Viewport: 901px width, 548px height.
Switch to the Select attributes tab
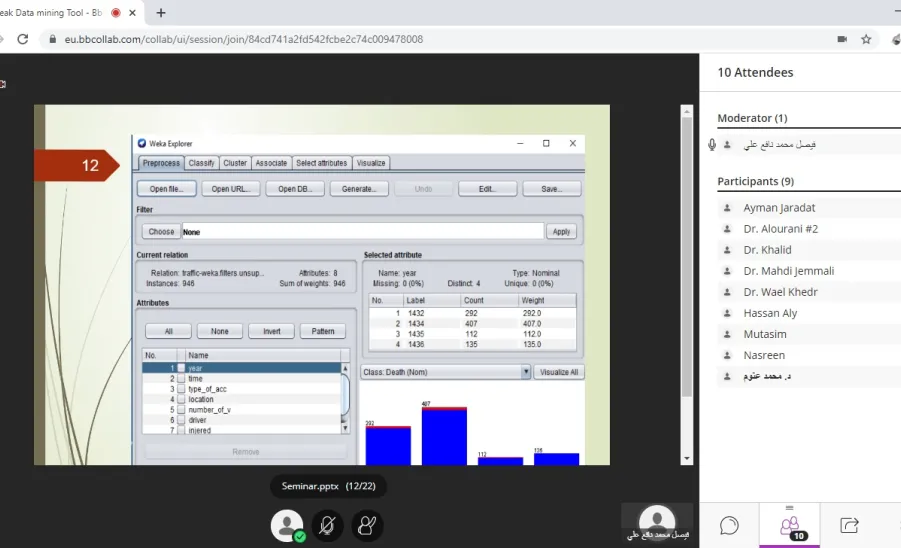321,163
